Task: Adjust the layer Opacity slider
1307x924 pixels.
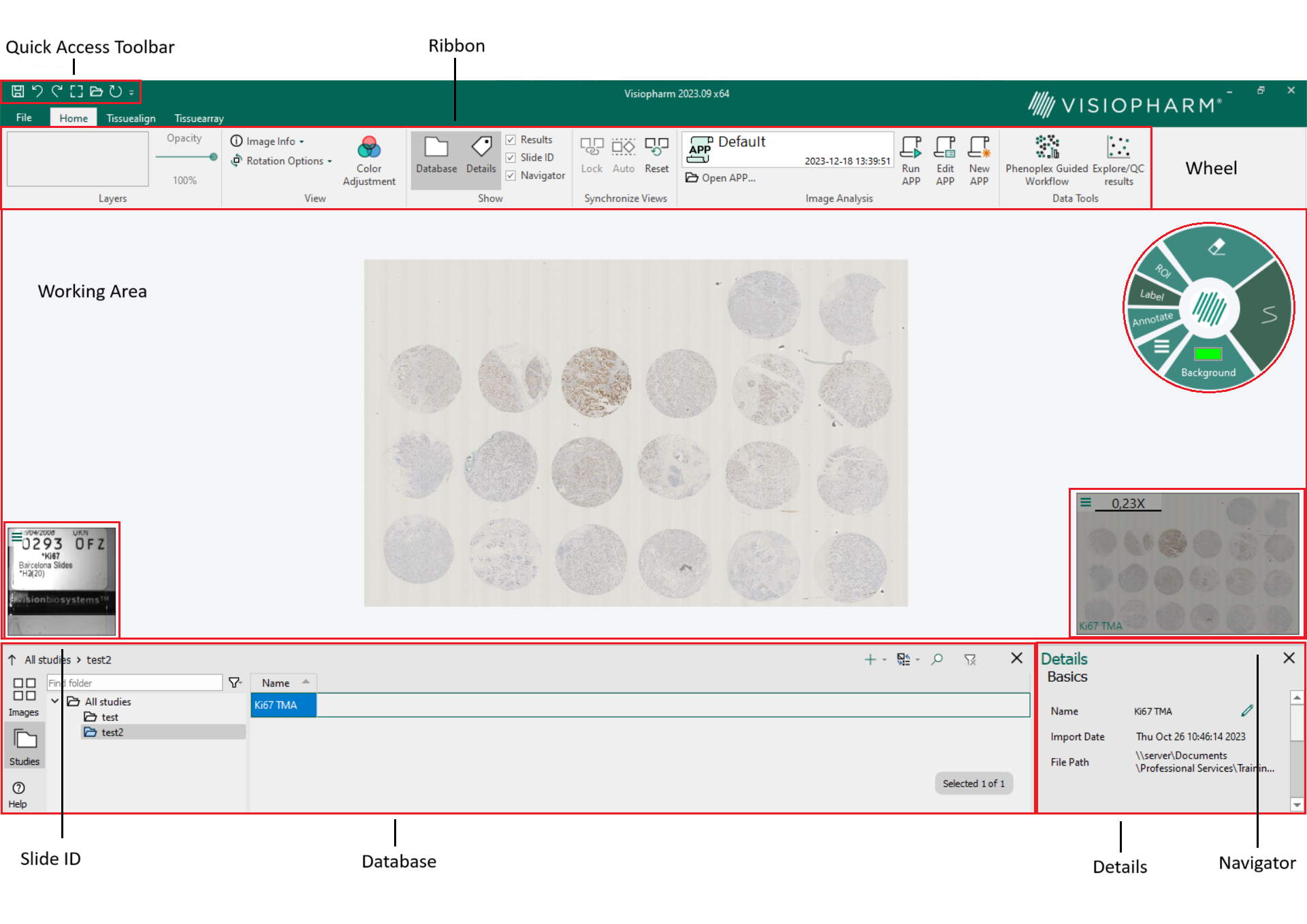Action: click(186, 157)
